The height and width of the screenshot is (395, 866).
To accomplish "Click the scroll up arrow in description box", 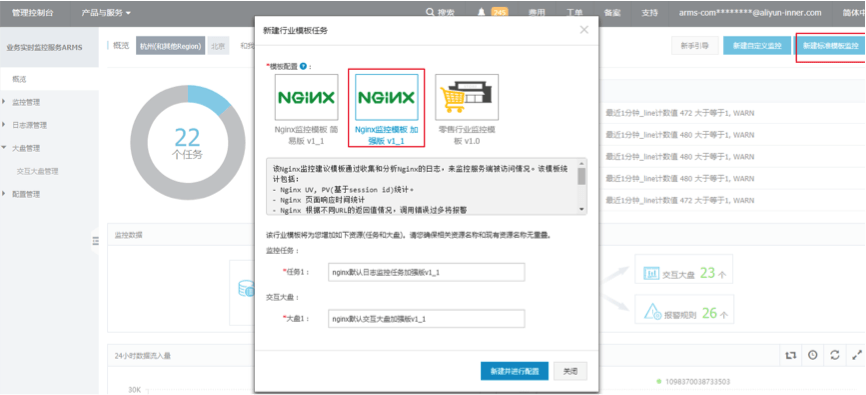I will click(581, 163).
